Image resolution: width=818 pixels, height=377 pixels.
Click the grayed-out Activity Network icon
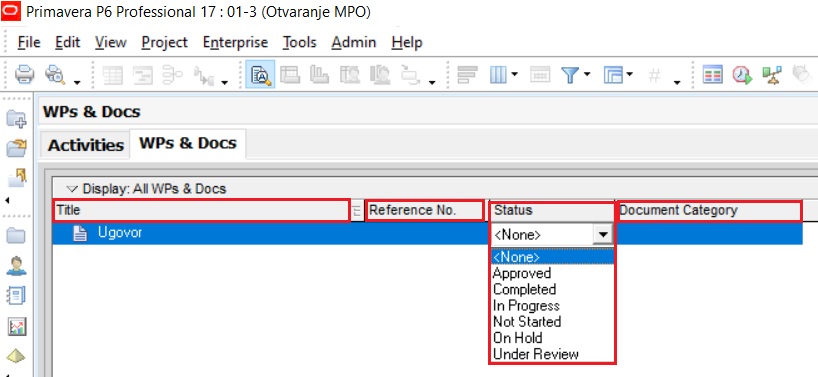tap(172, 75)
